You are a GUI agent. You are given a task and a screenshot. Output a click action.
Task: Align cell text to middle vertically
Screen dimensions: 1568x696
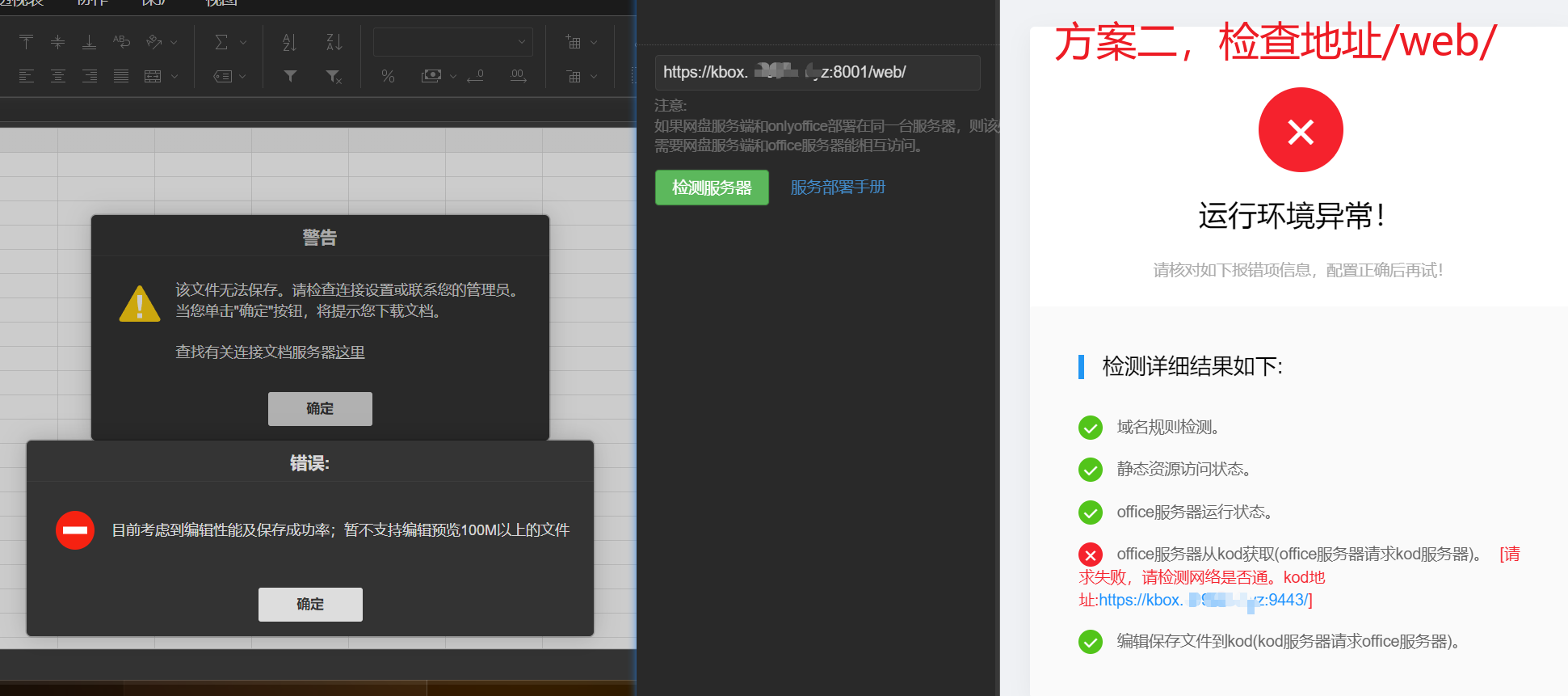[x=57, y=41]
